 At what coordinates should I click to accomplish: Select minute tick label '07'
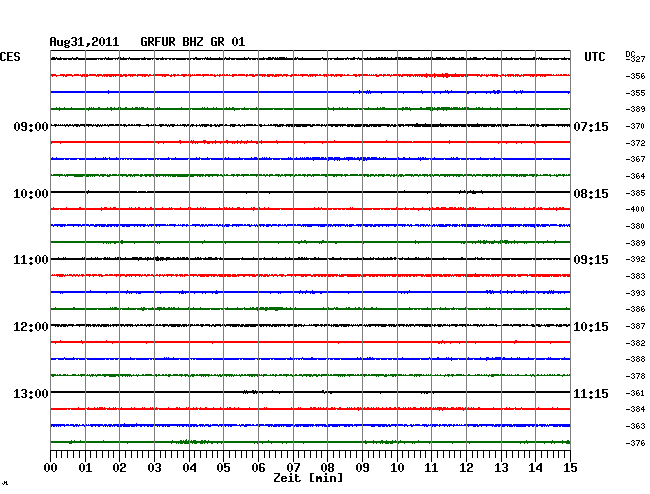[x=293, y=468]
